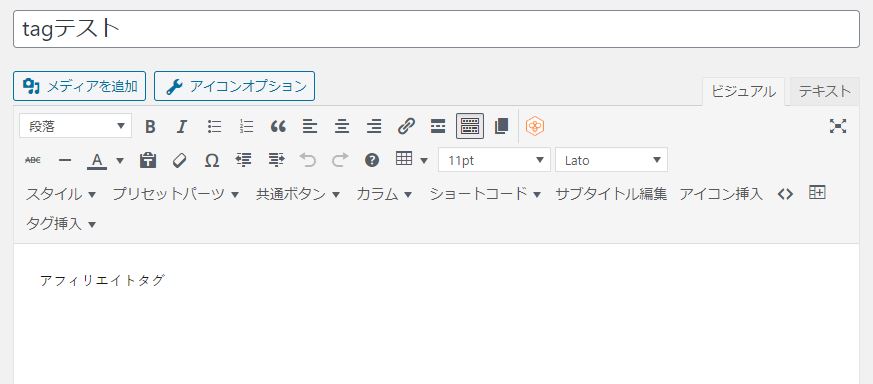Open the タグ挿入 menu
The height and width of the screenshot is (384, 873).
[x=61, y=224]
